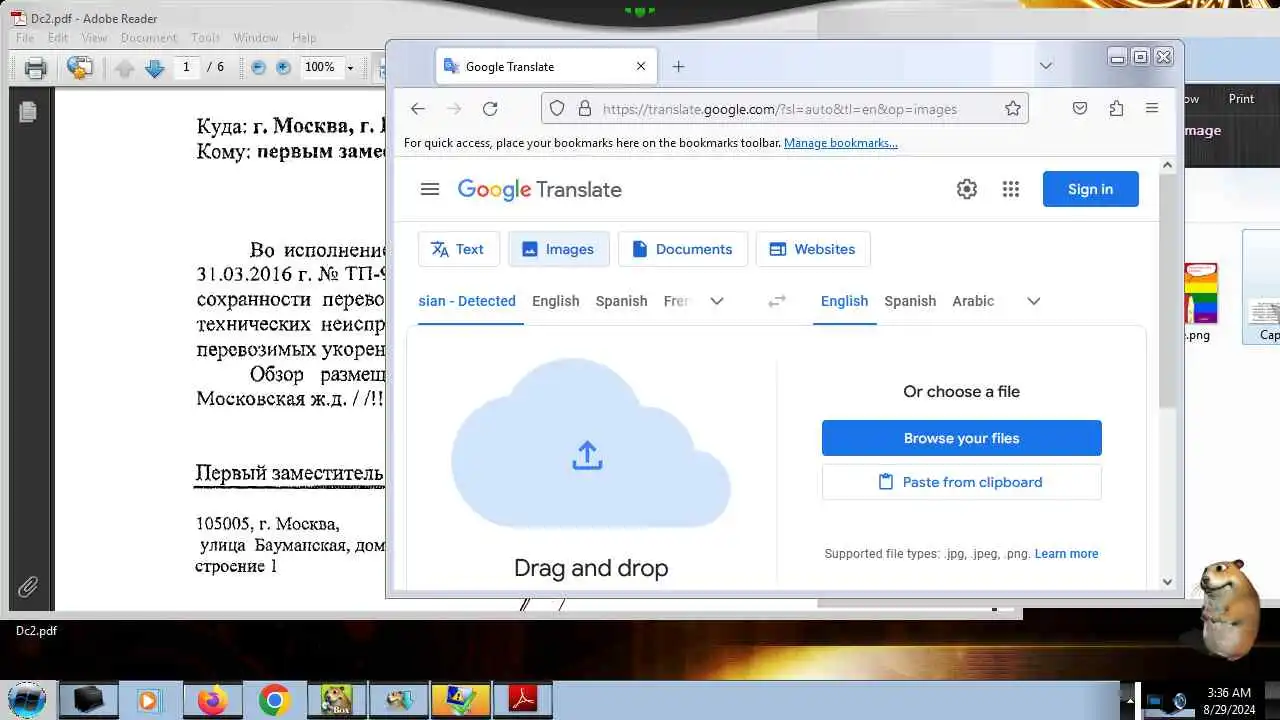The width and height of the screenshot is (1280, 720).
Task: Open the Google apps grid
Action: [x=1011, y=189]
